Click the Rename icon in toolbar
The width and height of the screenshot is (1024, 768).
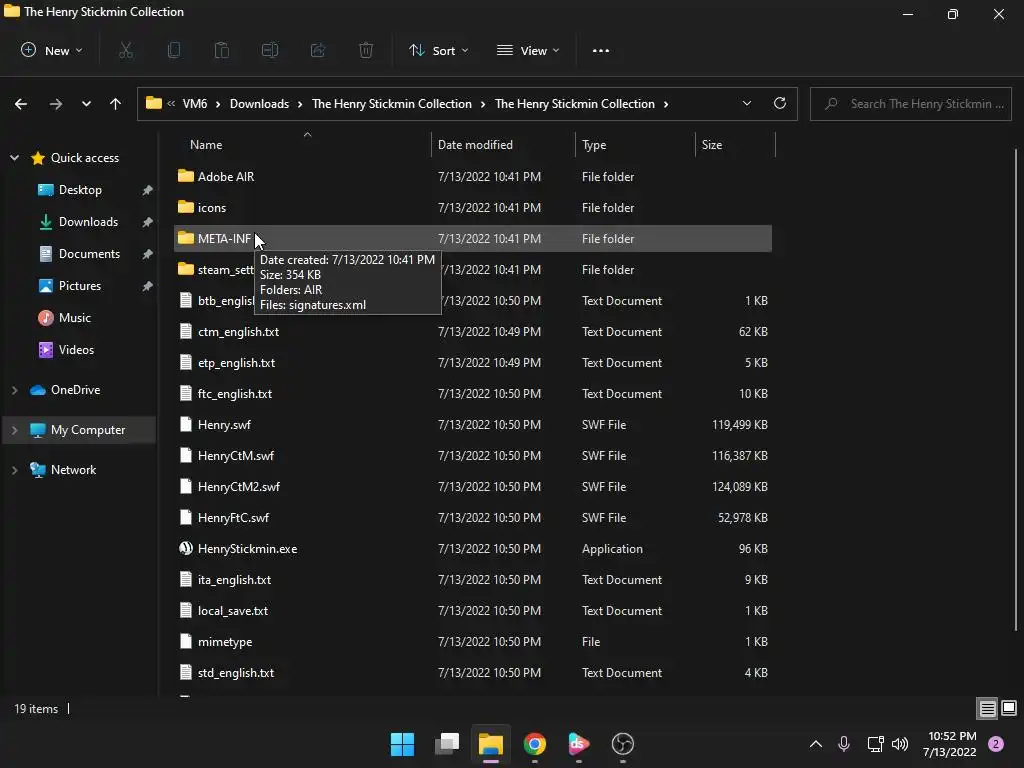click(270, 50)
